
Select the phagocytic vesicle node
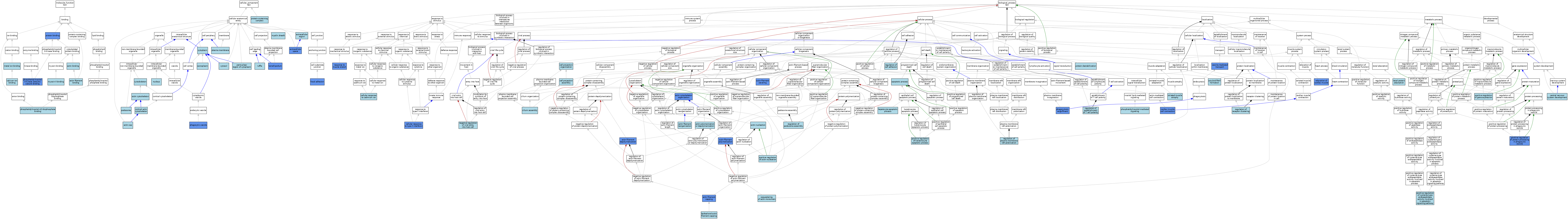pyautogui.click(x=198, y=125)
